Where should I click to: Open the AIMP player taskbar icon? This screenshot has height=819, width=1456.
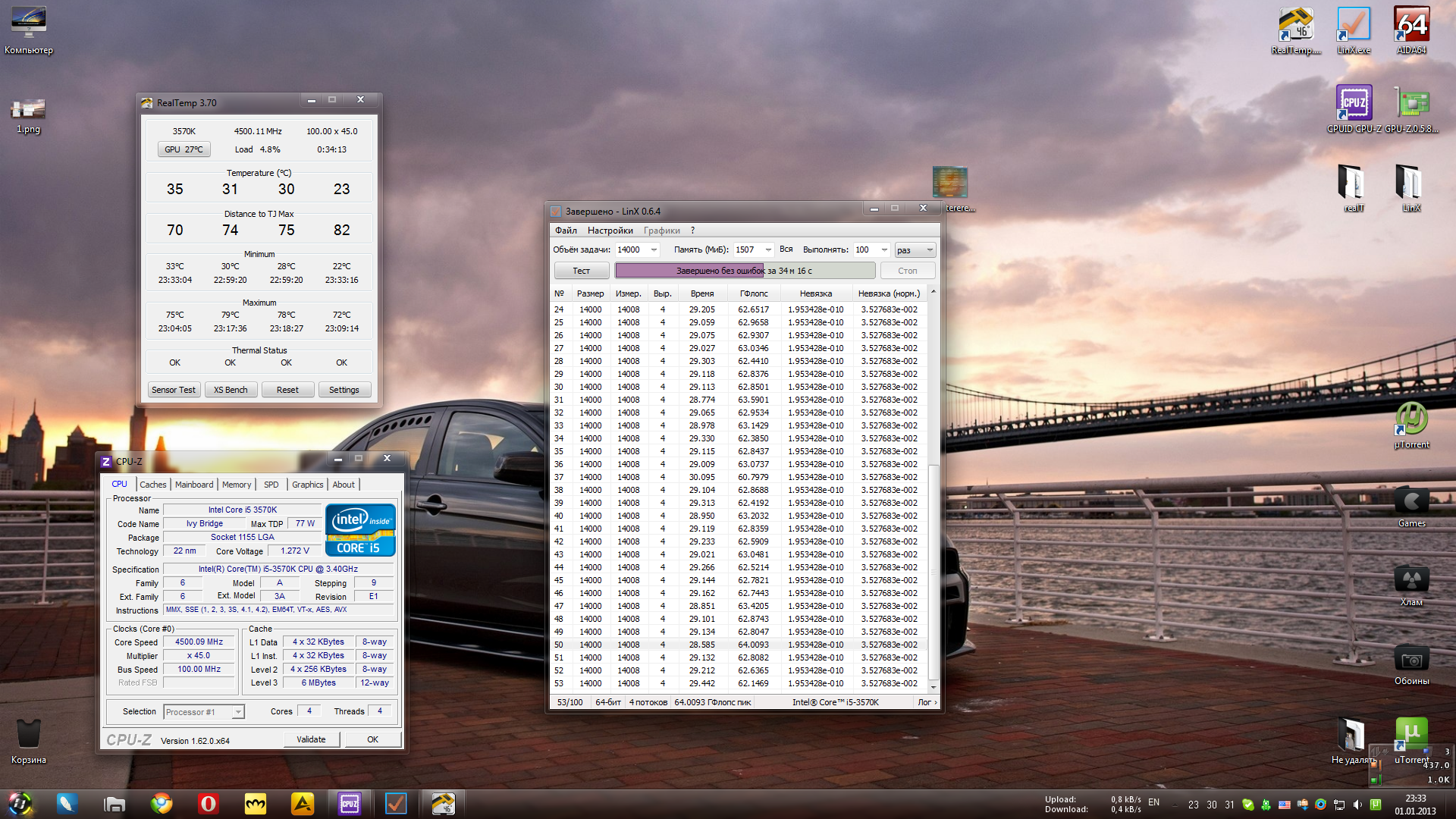coord(303,803)
